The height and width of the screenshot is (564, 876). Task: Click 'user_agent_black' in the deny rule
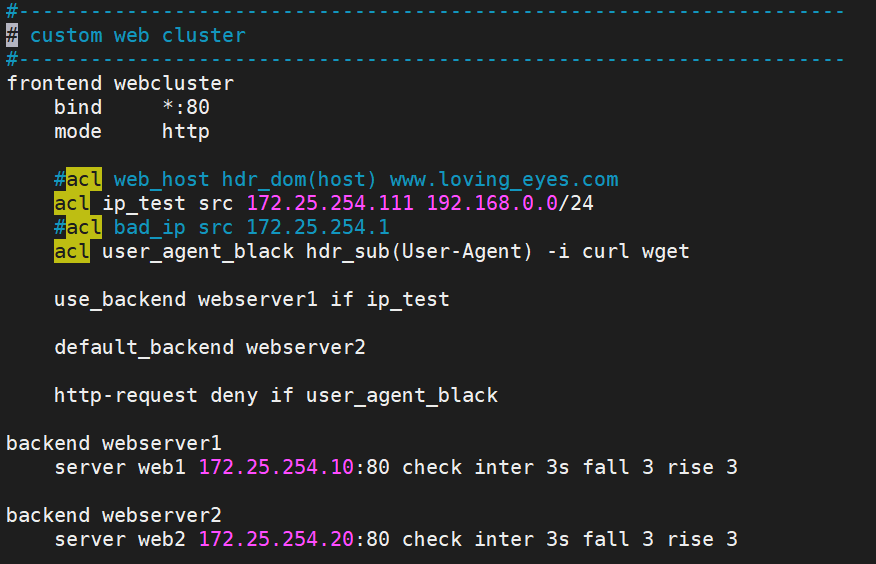[x=402, y=396]
